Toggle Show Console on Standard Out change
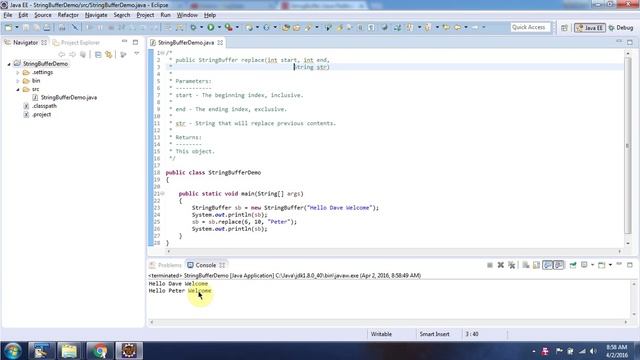This screenshot has height=360, width=640. click(x=548, y=265)
